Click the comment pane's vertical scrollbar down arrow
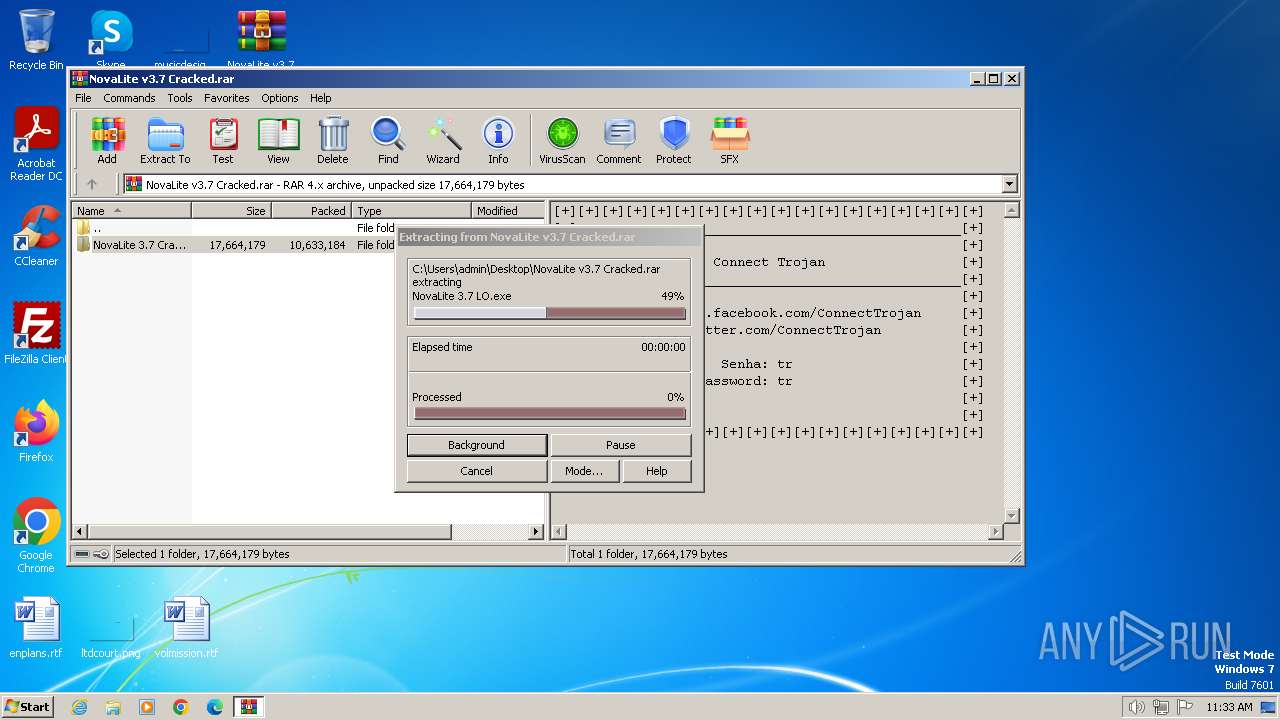1280x720 pixels. tap(1011, 516)
